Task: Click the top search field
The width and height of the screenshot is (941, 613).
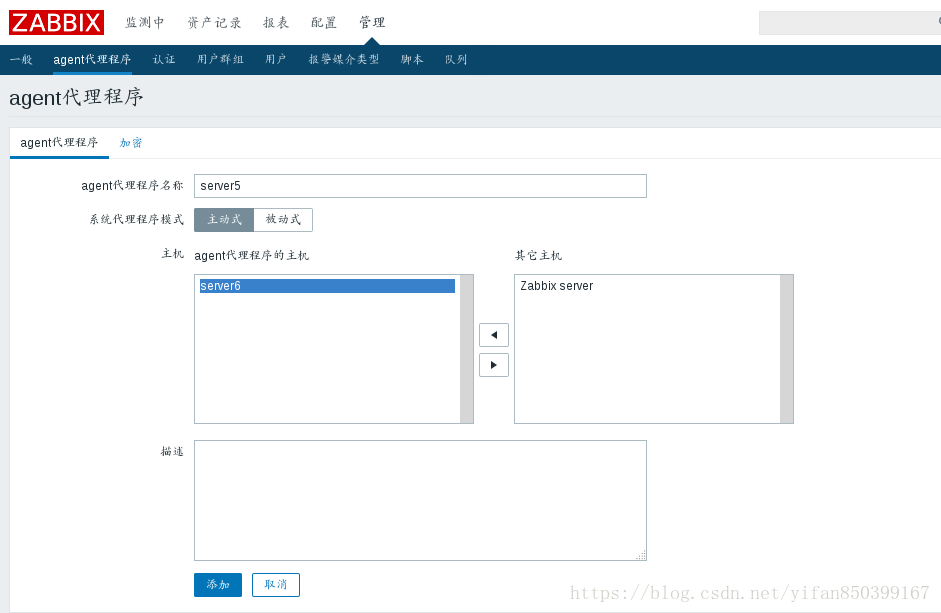Action: pyautogui.click(x=850, y=23)
